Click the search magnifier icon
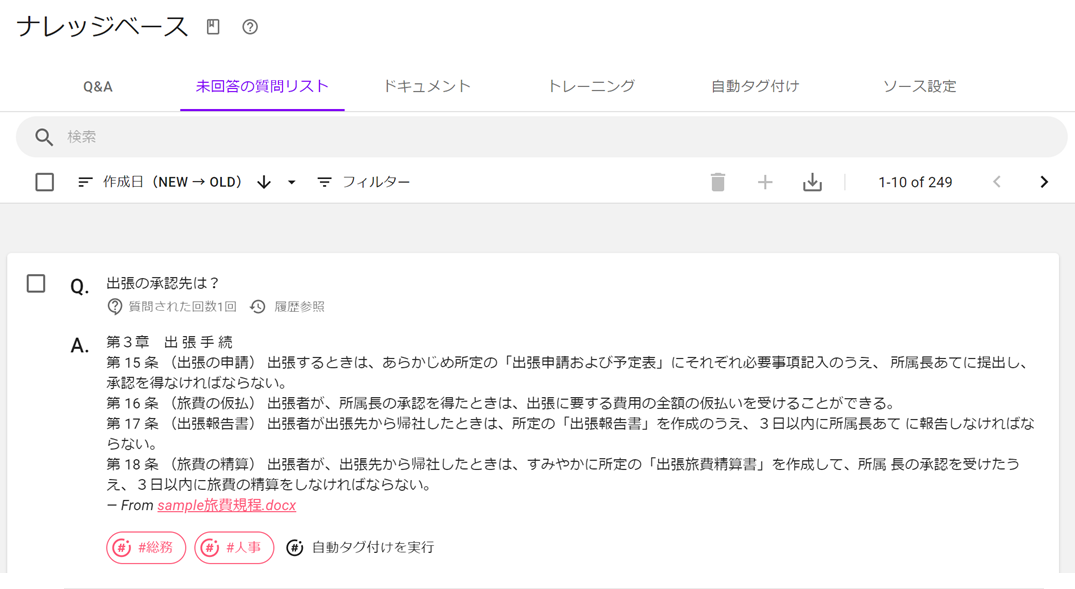Screen dimensions: 1075x589 [44, 137]
